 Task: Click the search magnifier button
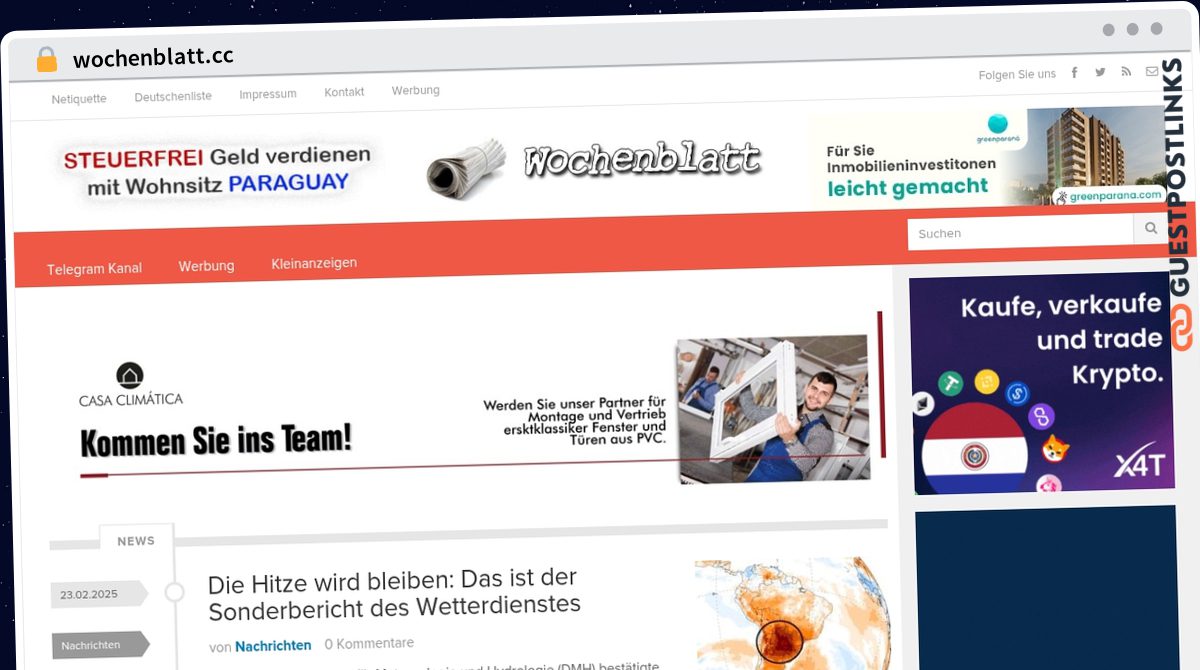(x=1151, y=229)
